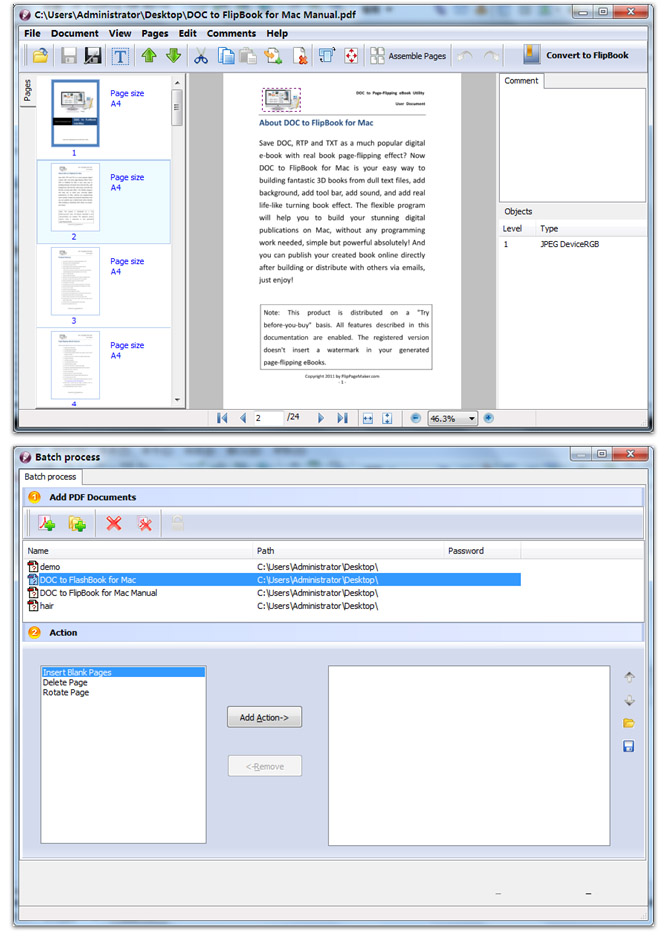Click the thumbnail panel scrollbar up arrow
This screenshot has width=670, height=939.
click(177, 83)
